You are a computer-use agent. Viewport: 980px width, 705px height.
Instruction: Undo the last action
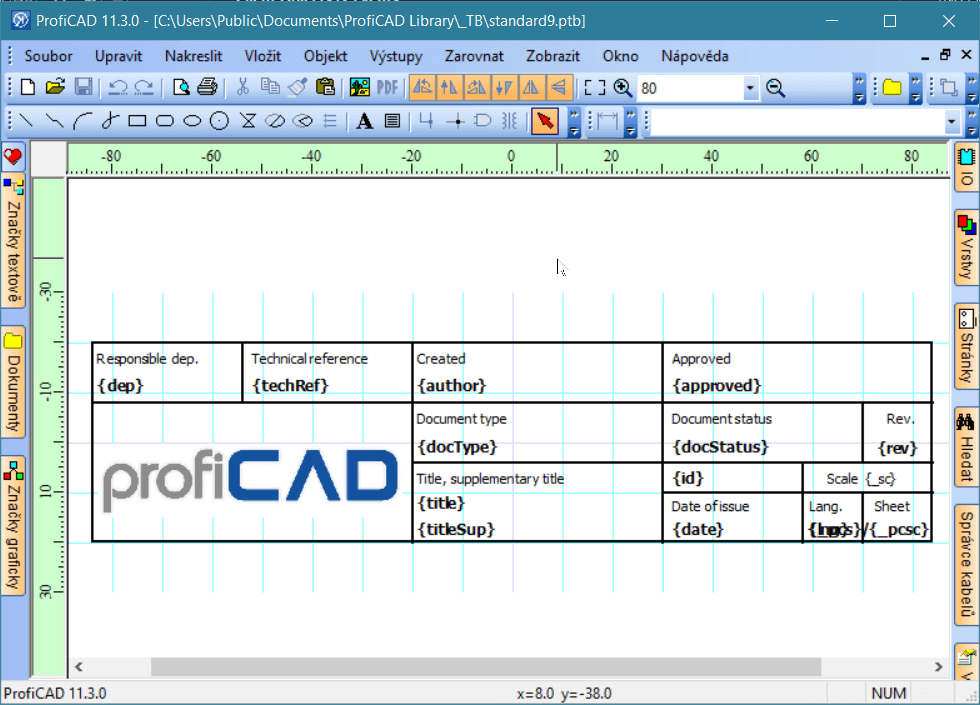[x=118, y=88]
